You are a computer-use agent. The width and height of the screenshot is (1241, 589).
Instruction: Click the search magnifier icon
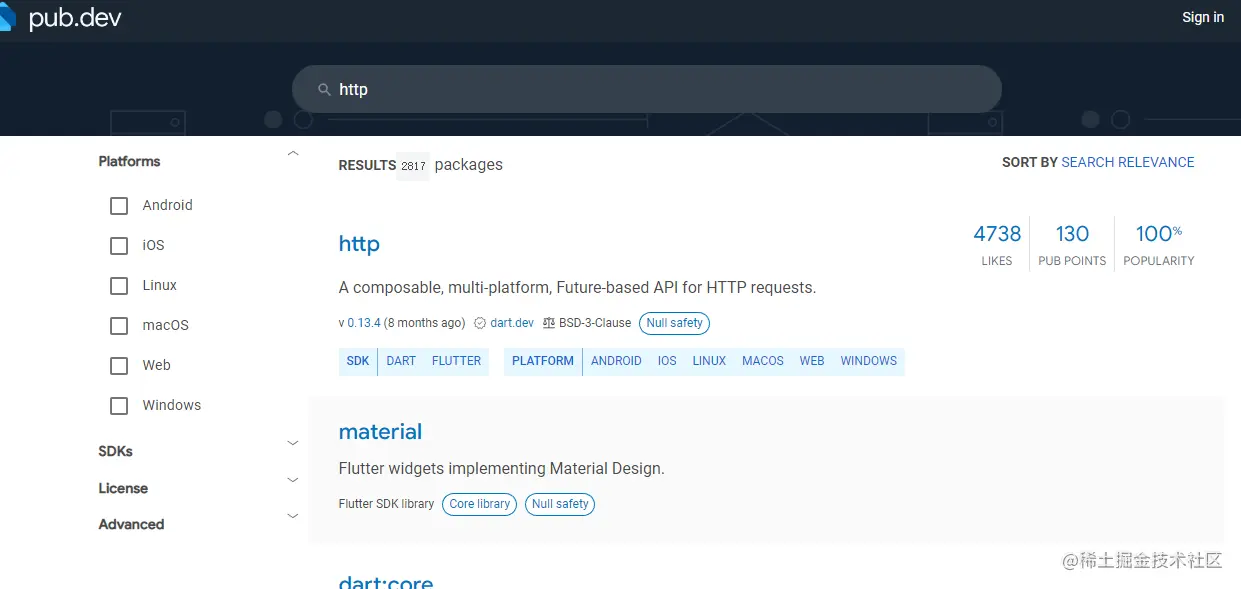[324, 90]
